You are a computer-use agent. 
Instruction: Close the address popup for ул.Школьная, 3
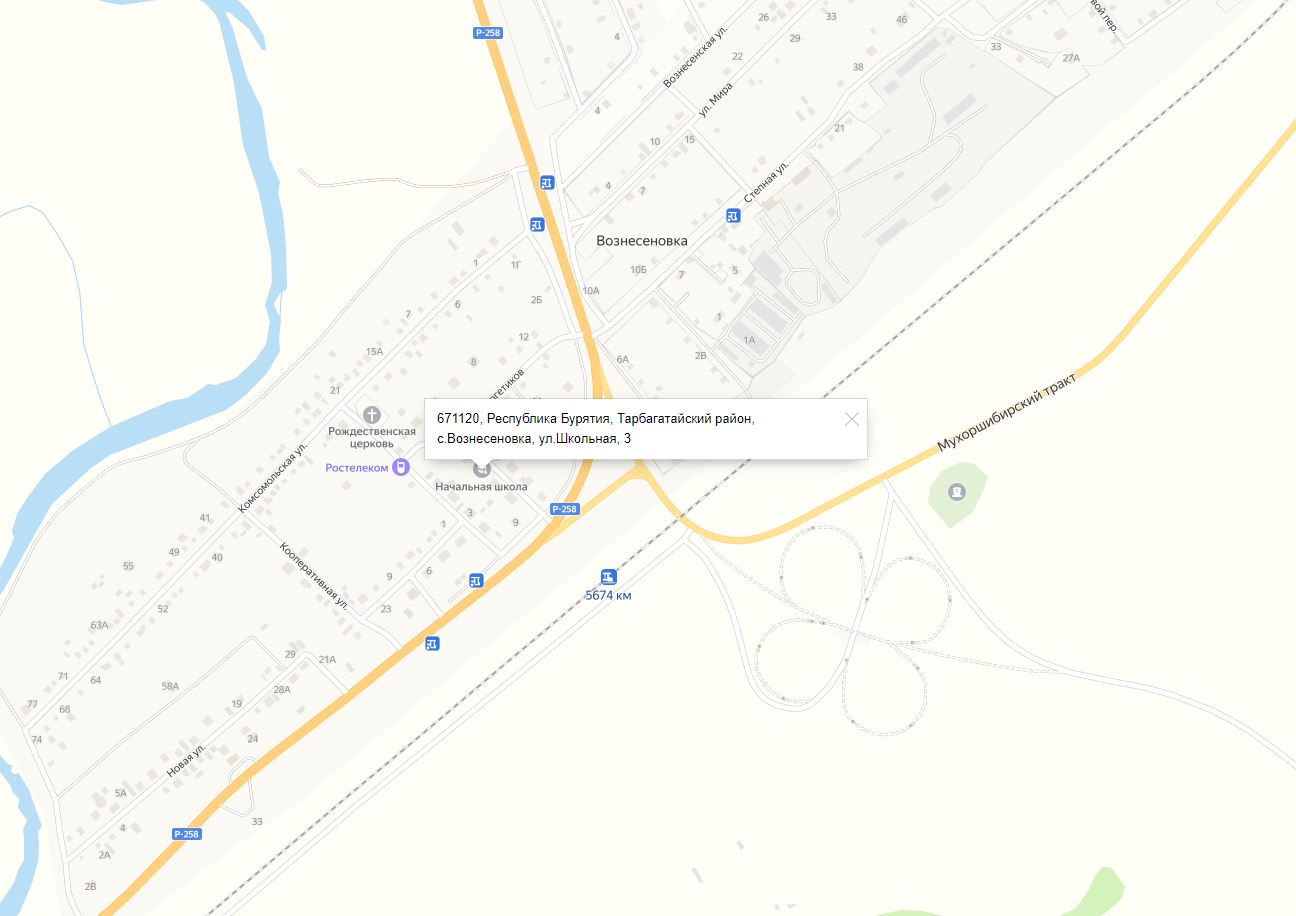point(852,419)
